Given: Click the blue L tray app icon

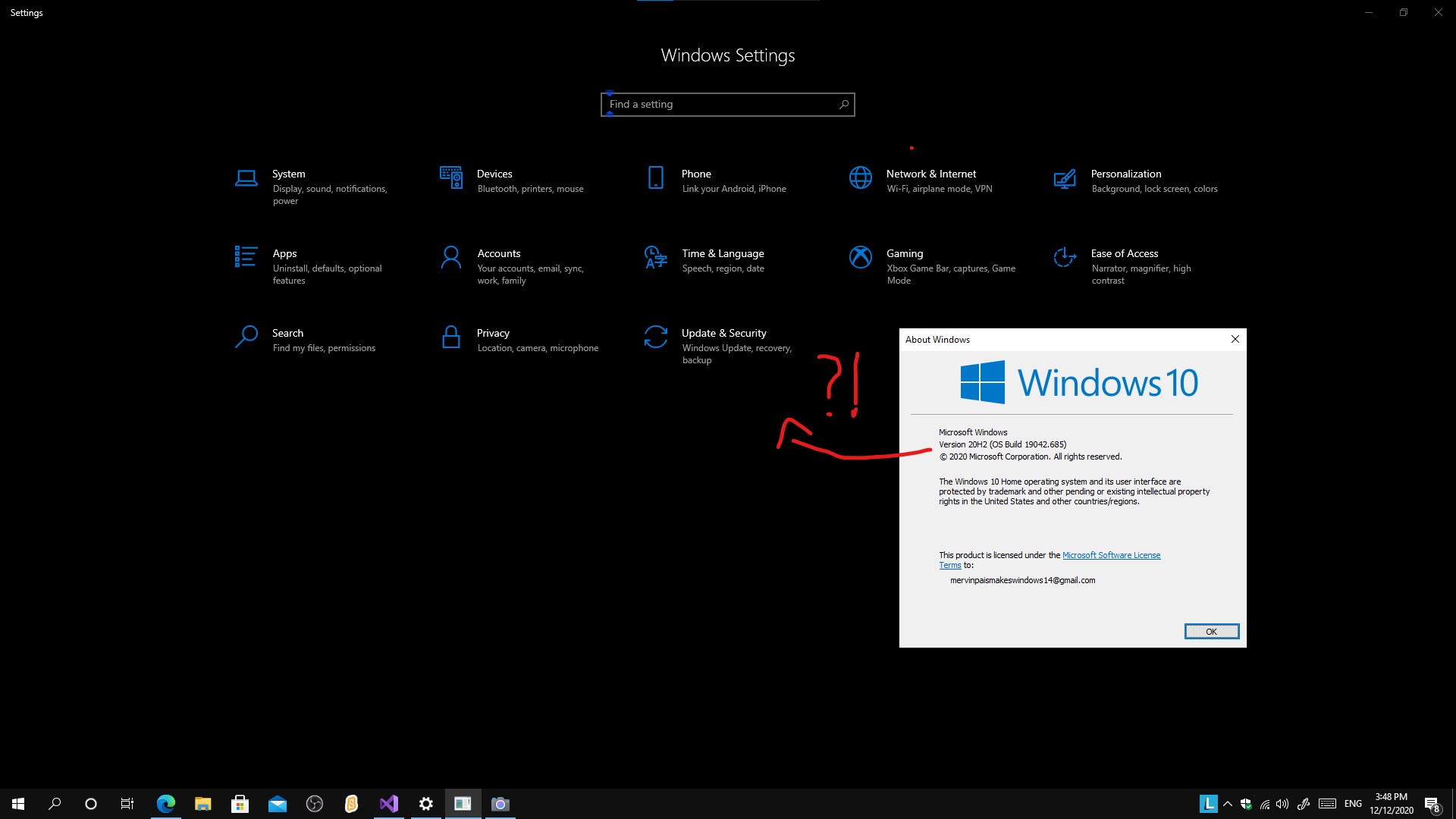Looking at the screenshot, I should (x=1208, y=804).
